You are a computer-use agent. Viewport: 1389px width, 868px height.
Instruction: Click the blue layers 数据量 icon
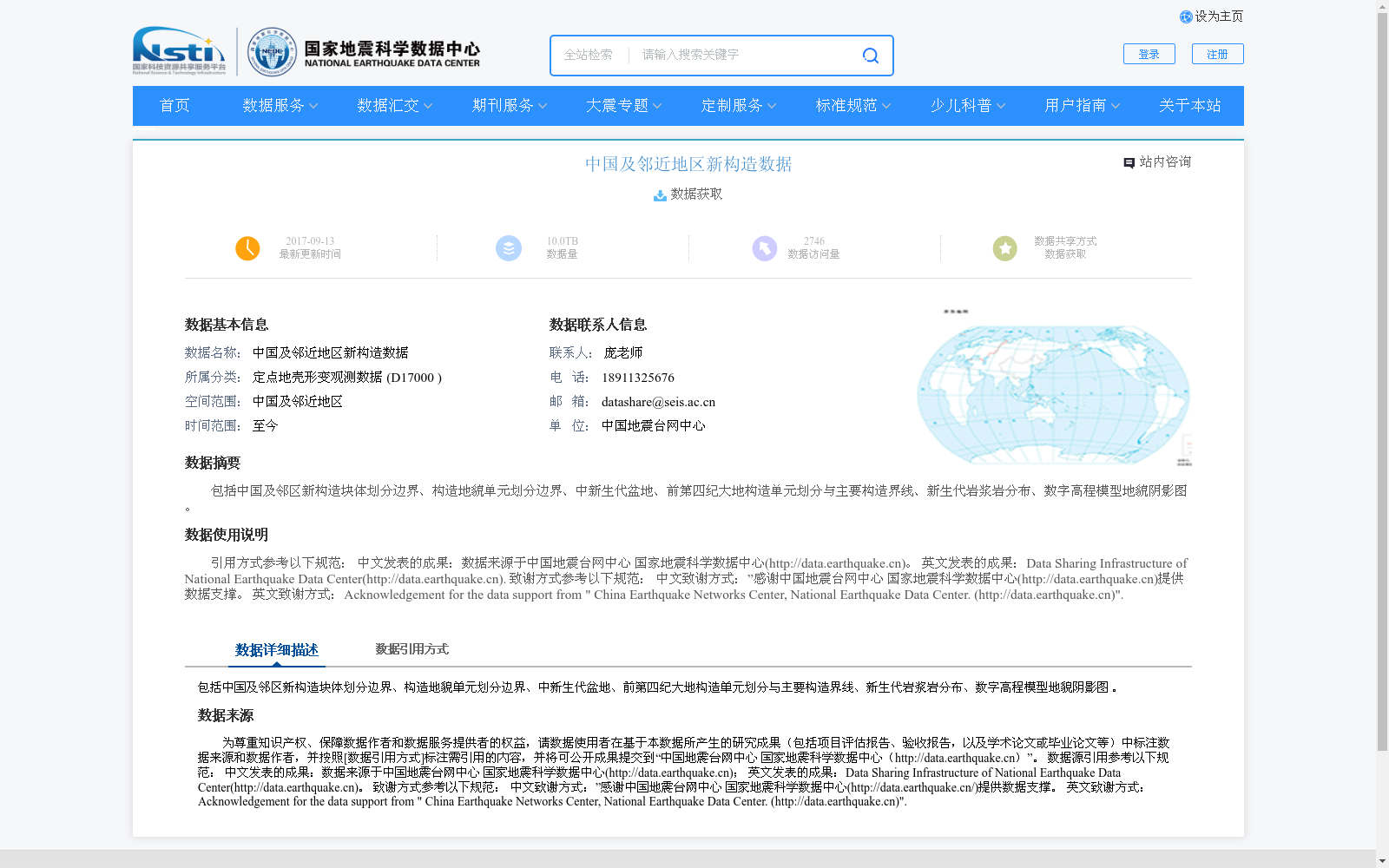(x=509, y=248)
